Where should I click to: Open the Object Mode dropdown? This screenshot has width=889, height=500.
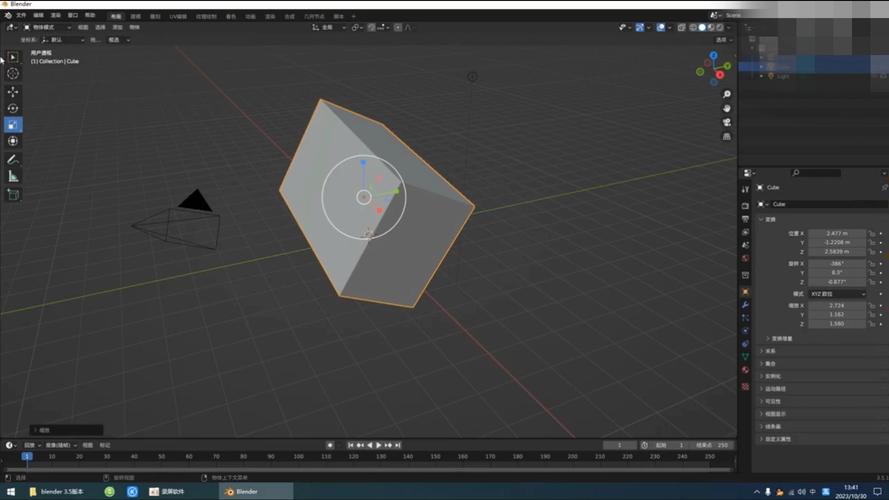click(x=47, y=27)
